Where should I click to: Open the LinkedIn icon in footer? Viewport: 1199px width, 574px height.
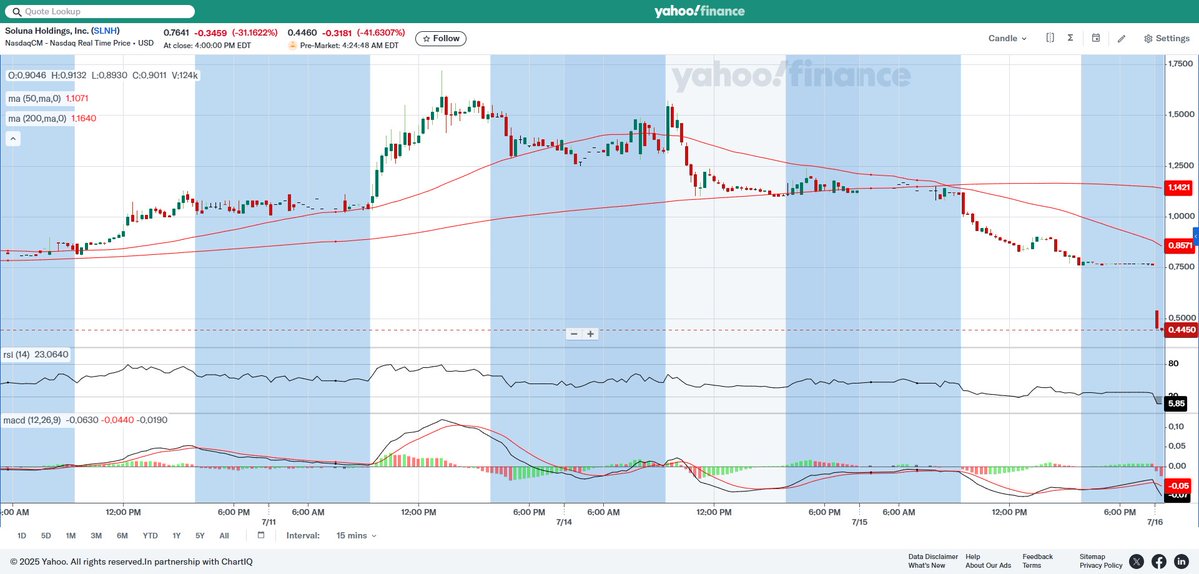(x=1181, y=561)
